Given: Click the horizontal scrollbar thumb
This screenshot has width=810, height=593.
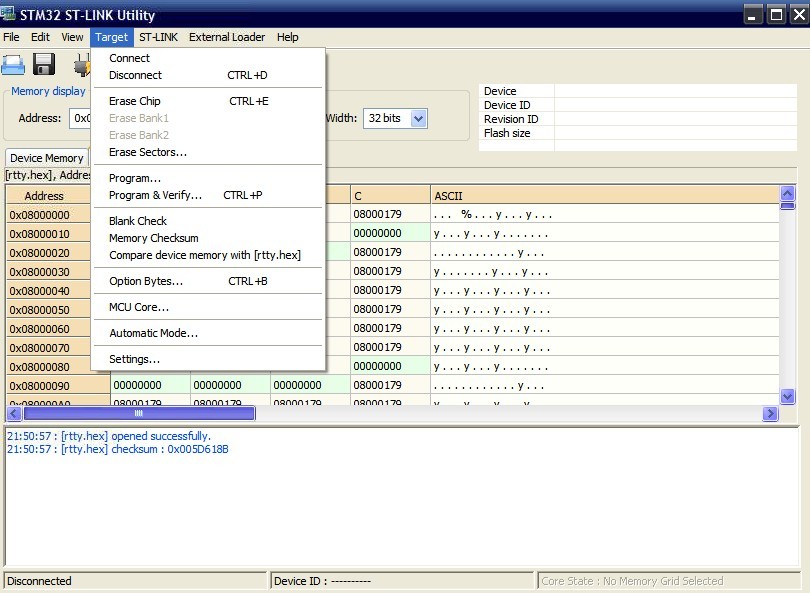Looking at the screenshot, I should pos(139,413).
